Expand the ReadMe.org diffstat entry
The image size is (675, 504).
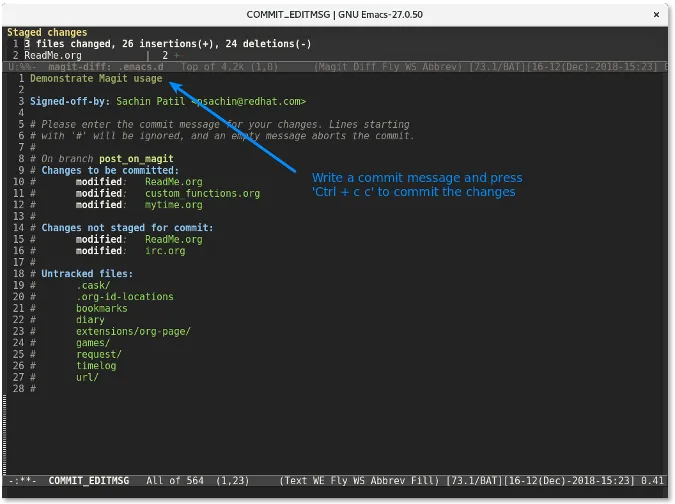53,55
